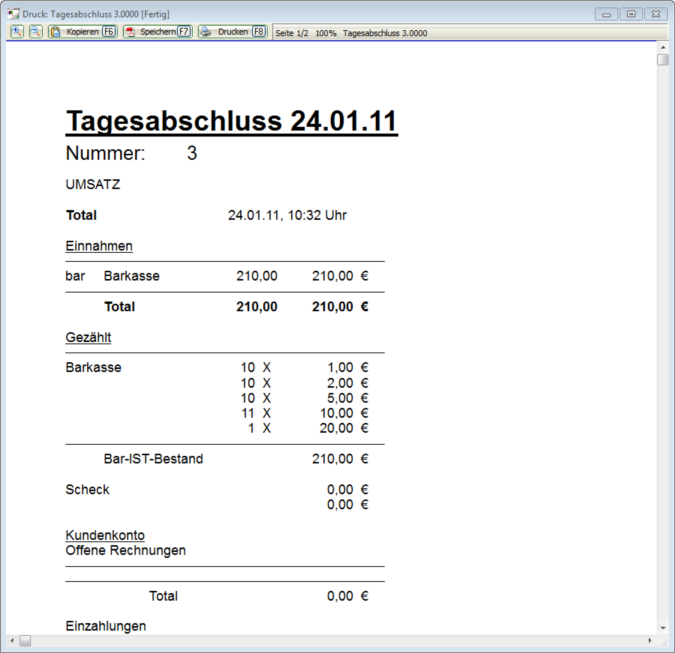Click the Seite 1/2 page indicator

click(292, 33)
